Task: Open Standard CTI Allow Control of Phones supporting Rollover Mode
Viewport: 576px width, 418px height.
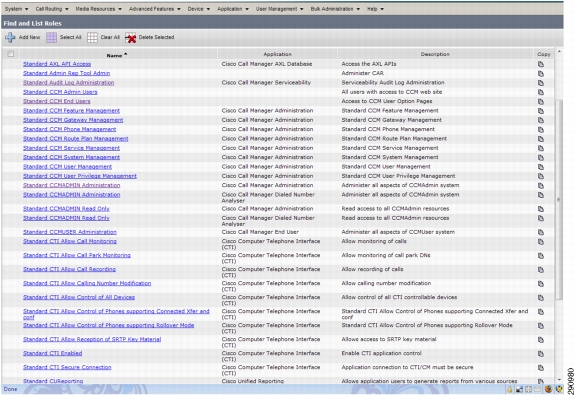Action: click(x=108, y=325)
